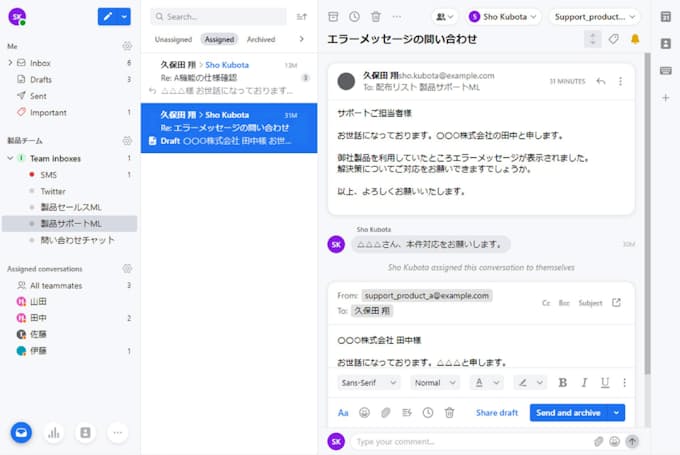Open the Normal text size dropdown

click(x=435, y=383)
